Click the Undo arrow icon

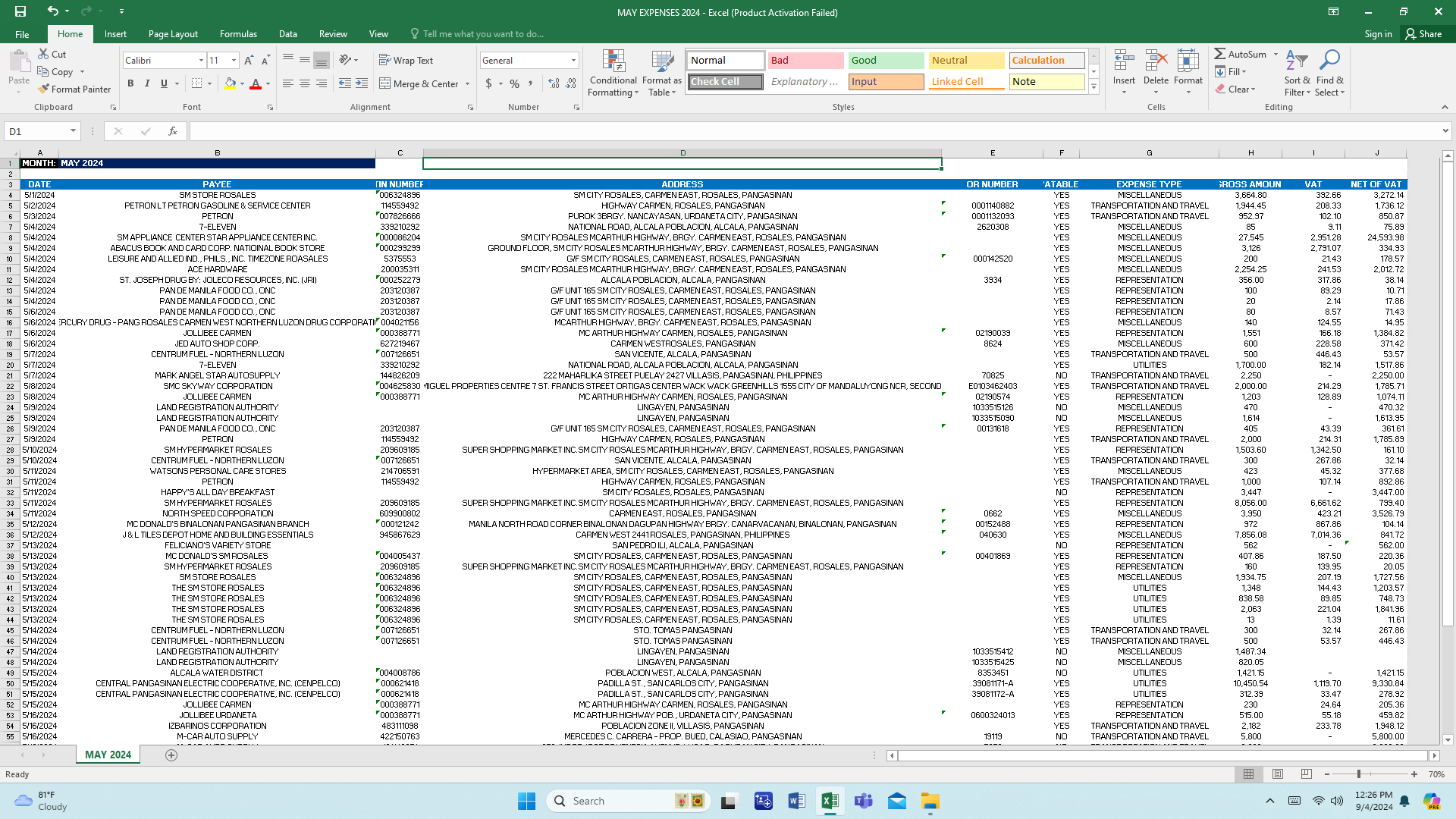tap(52, 11)
